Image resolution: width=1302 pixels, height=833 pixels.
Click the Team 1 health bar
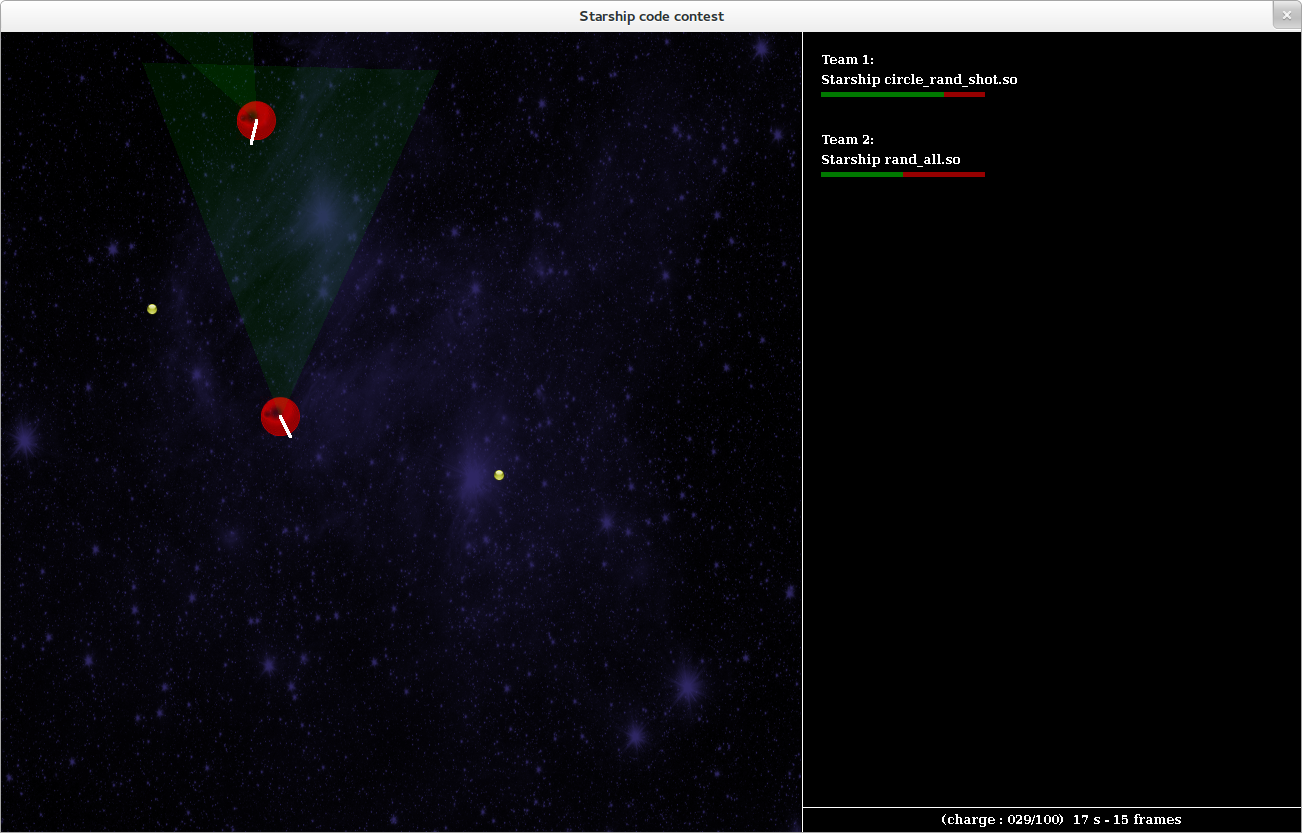point(903,94)
